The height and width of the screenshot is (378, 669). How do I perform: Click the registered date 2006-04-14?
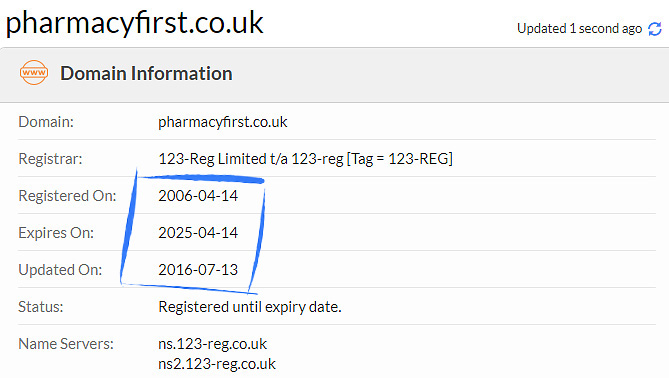point(198,196)
